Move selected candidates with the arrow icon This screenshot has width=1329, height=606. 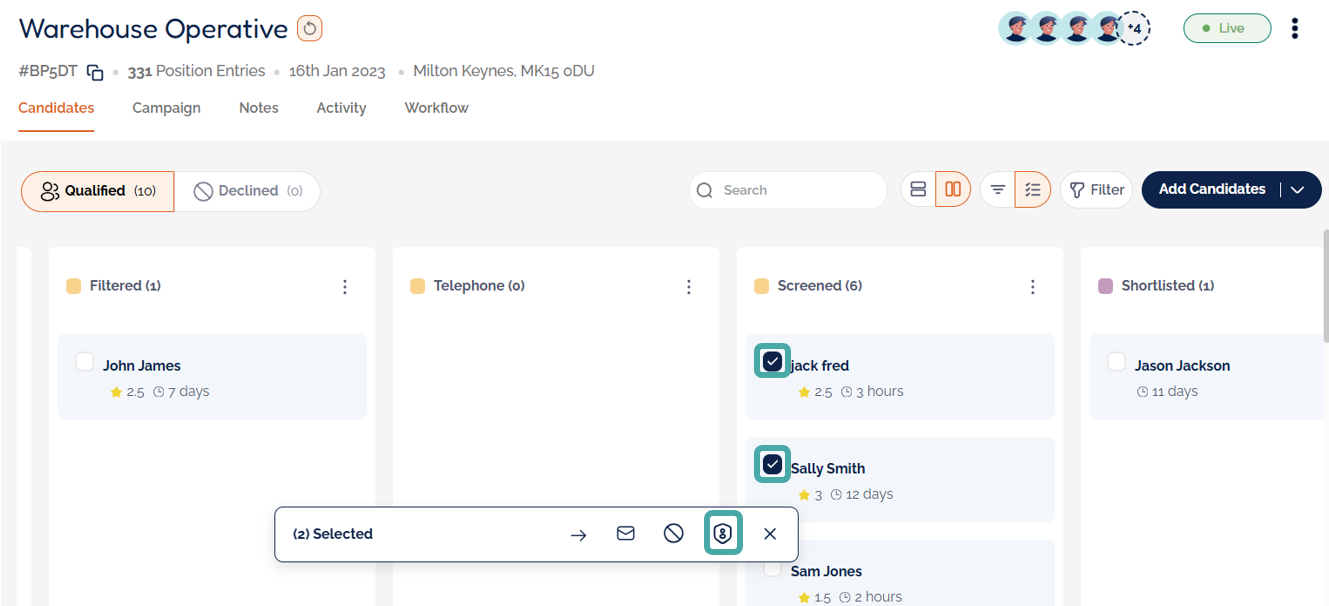[x=578, y=535]
